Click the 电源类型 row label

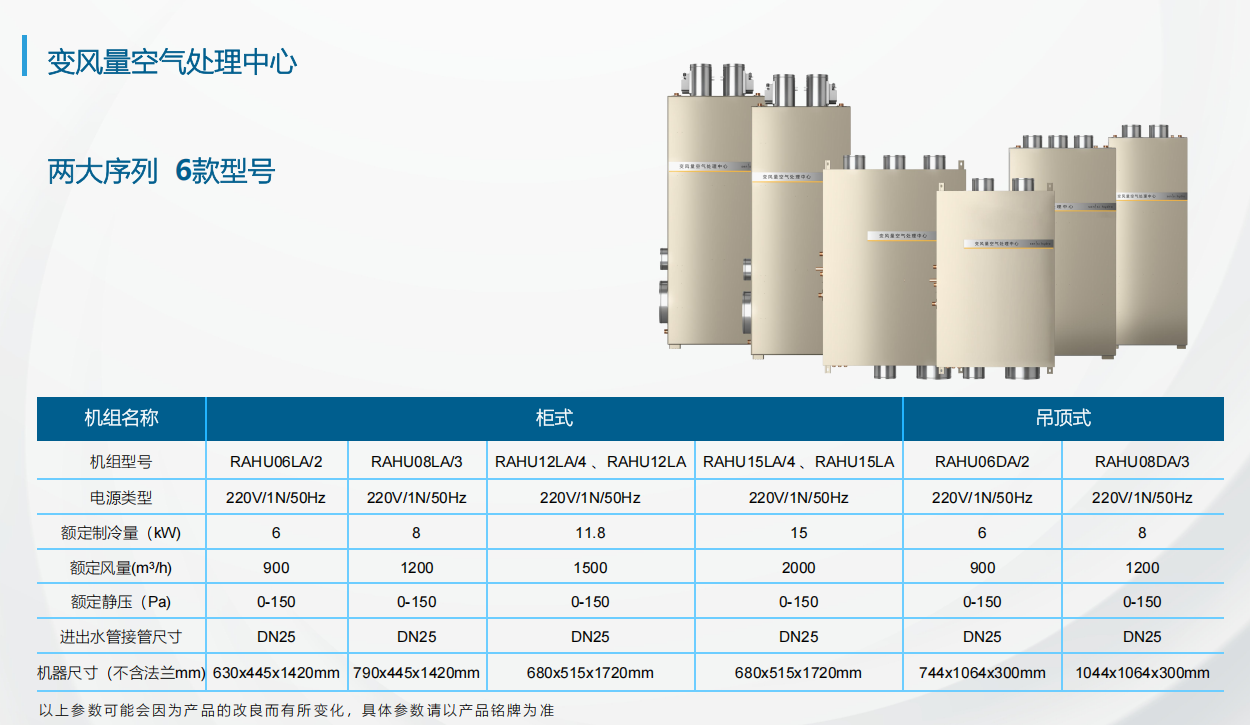point(121,497)
